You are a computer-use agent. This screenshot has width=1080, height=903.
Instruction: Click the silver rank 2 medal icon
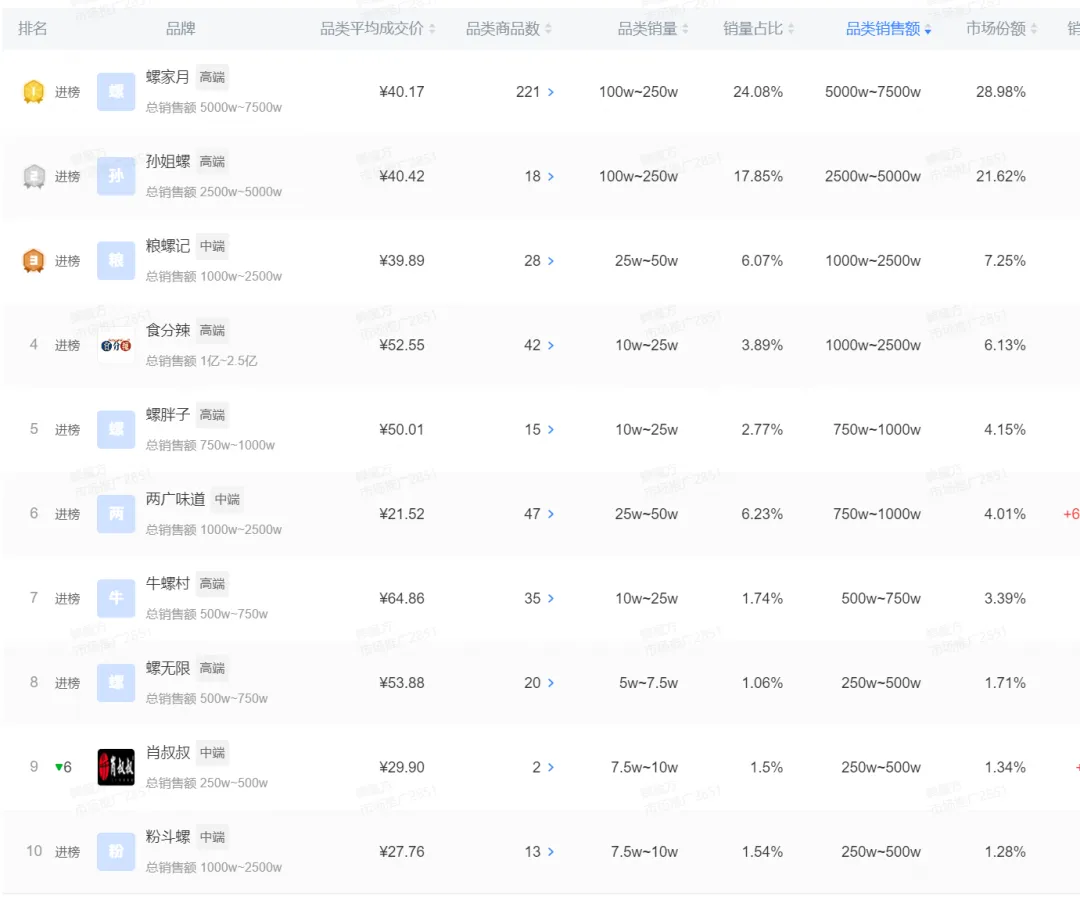[x=34, y=176]
